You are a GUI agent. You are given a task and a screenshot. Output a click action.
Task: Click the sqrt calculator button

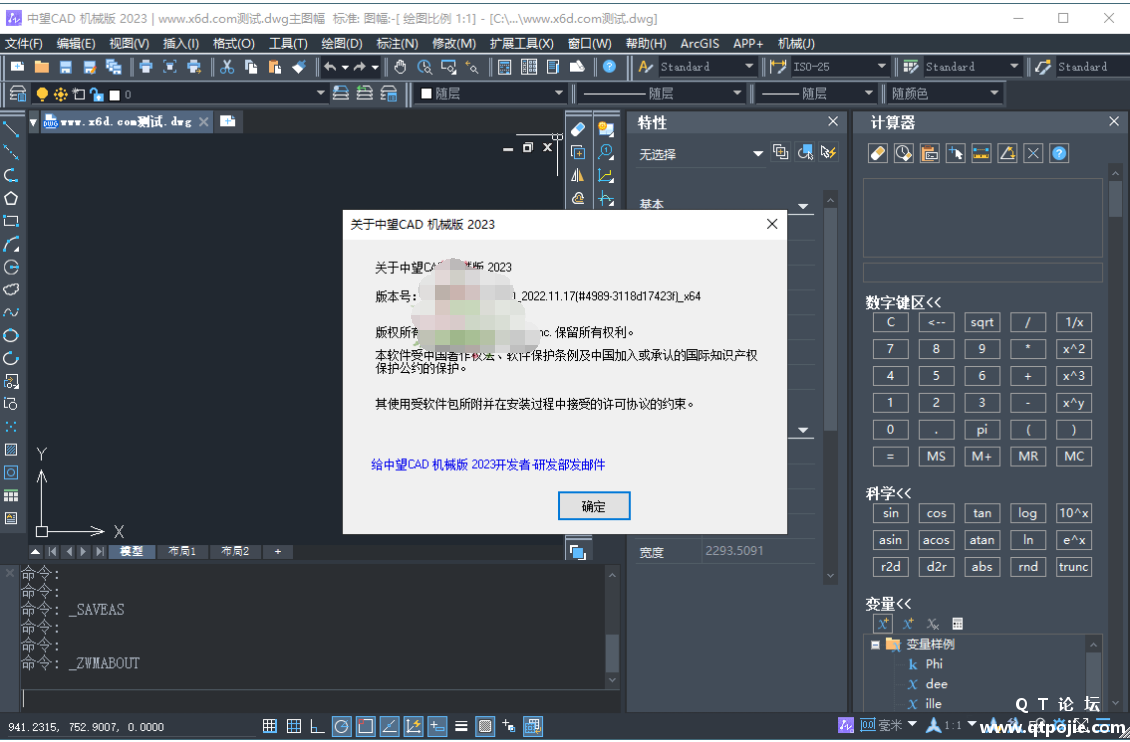coord(982,322)
